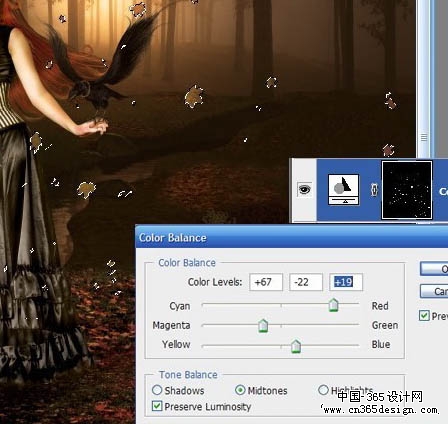This screenshot has height=424, width=448.
Task: Click the first Color Levels field showing +67
Action: click(266, 282)
